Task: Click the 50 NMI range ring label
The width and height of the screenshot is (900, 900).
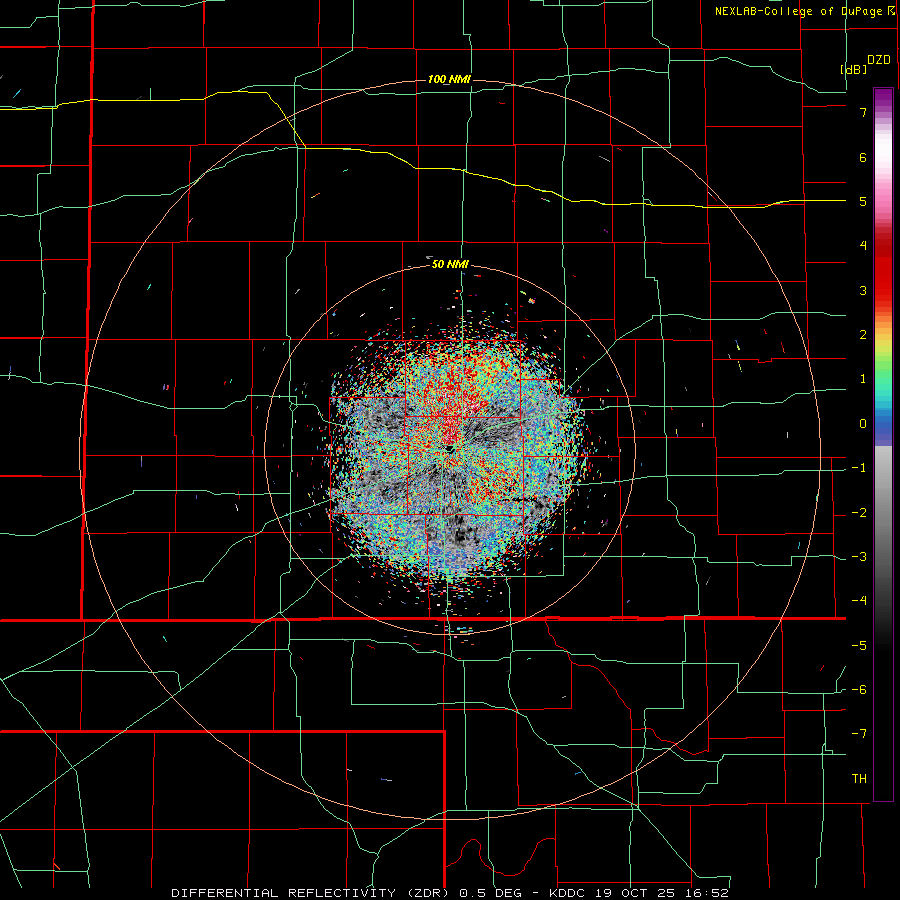Action: tap(450, 265)
